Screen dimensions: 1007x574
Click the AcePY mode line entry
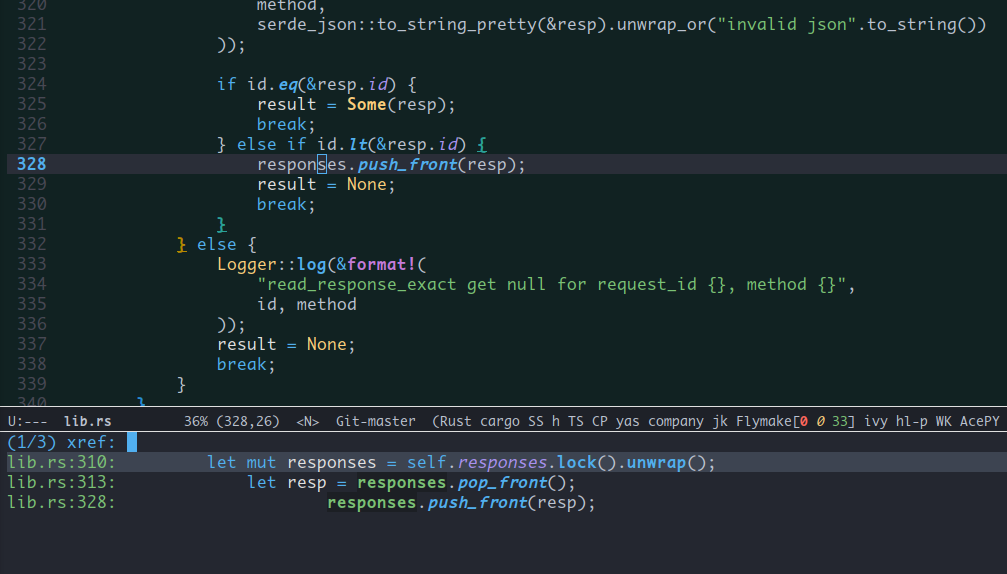tap(979, 421)
